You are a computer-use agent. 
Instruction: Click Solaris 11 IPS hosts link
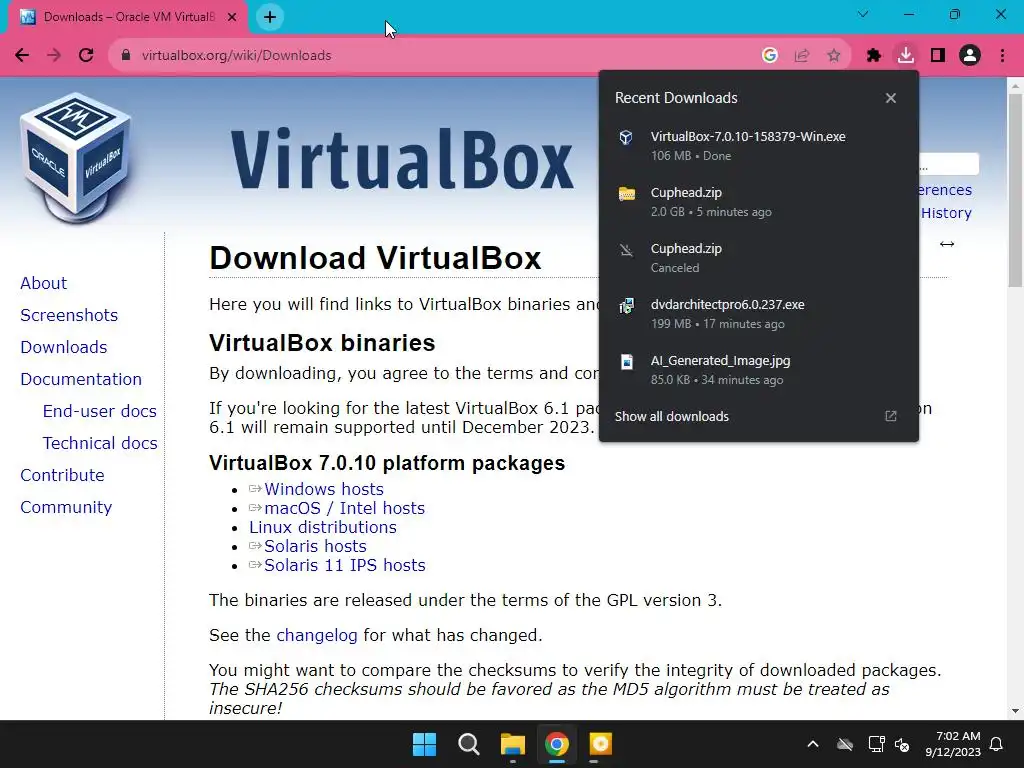(x=345, y=565)
